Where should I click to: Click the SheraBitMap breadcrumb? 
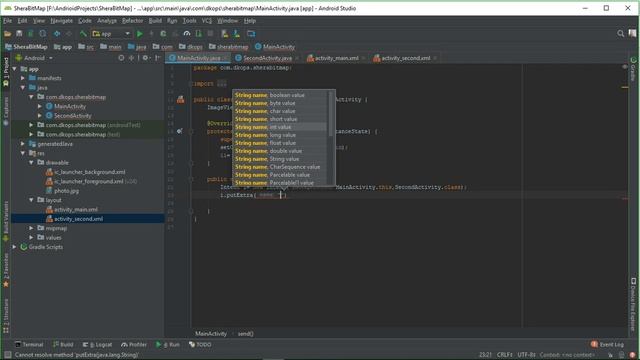(27, 47)
